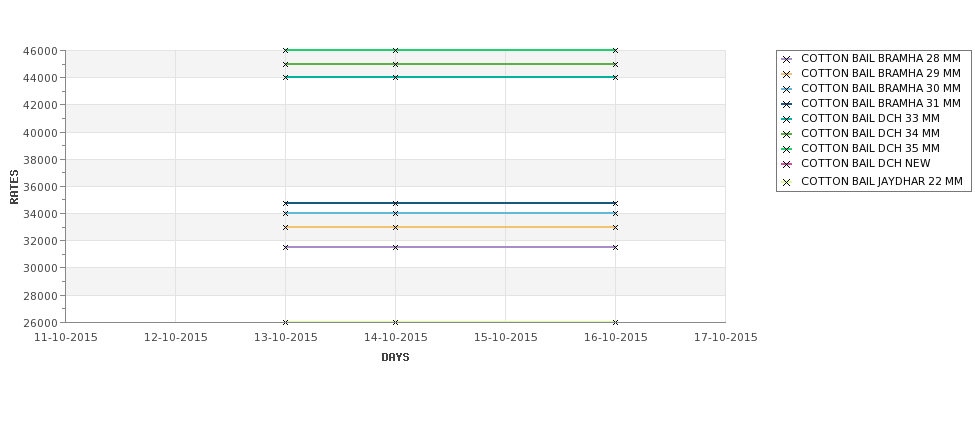Click the COTTON BAIL BRAMHA 31 MM legend marker

pyautogui.click(x=786, y=104)
